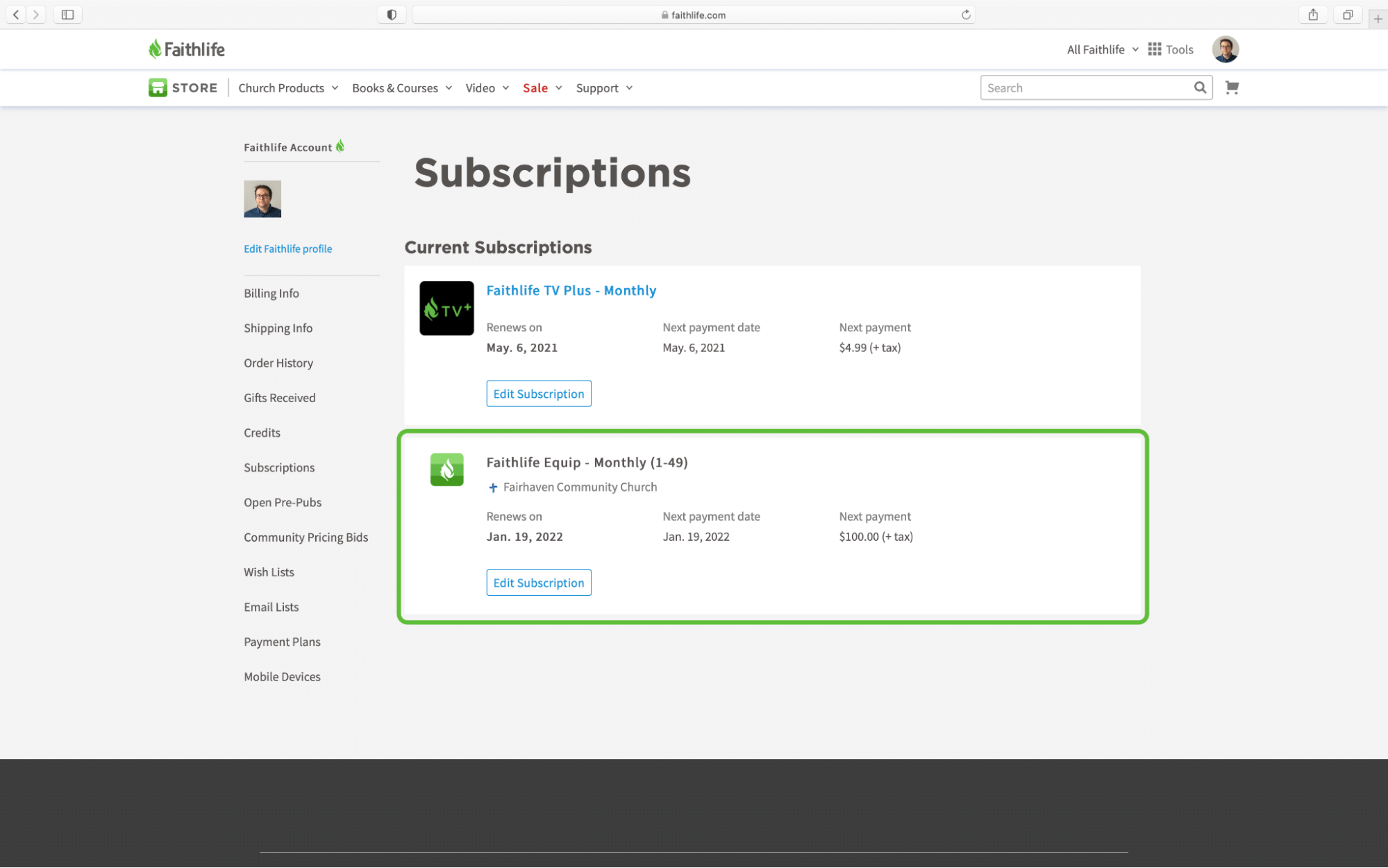1388x868 pixels.
Task: Expand the Books & Courses menu
Action: [x=402, y=88]
